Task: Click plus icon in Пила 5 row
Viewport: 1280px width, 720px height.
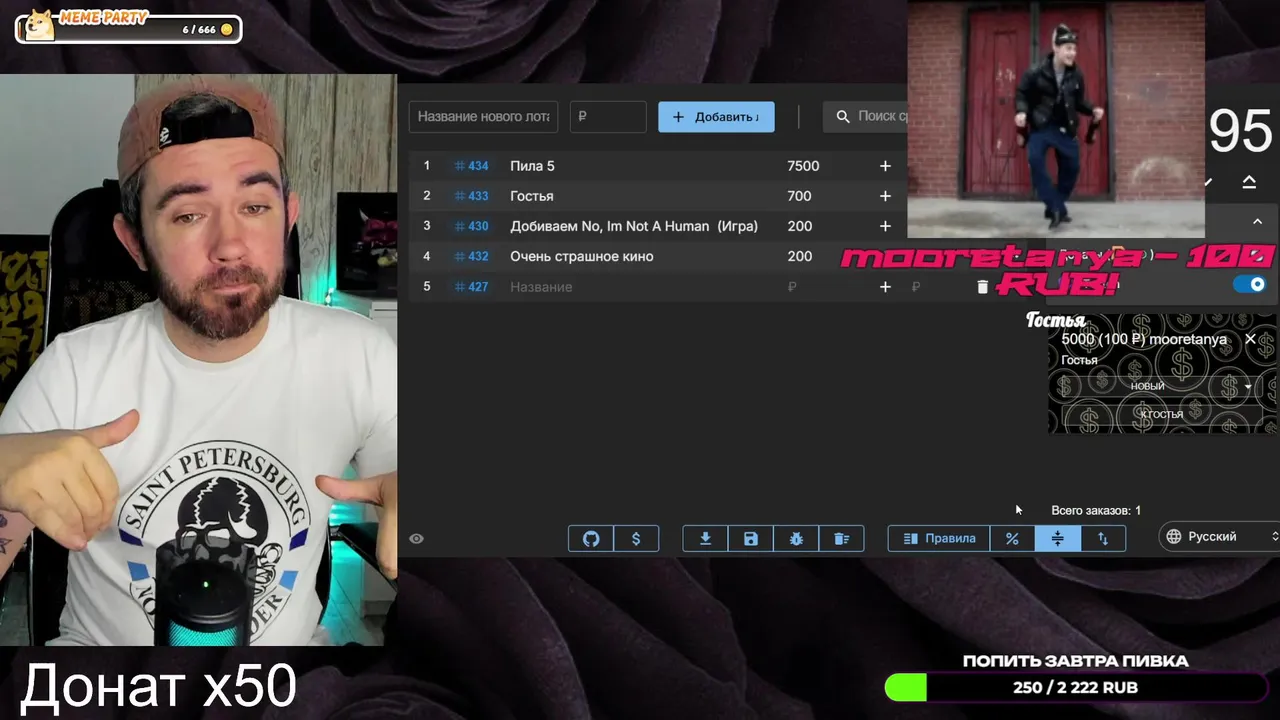Action: (x=885, y=166)
